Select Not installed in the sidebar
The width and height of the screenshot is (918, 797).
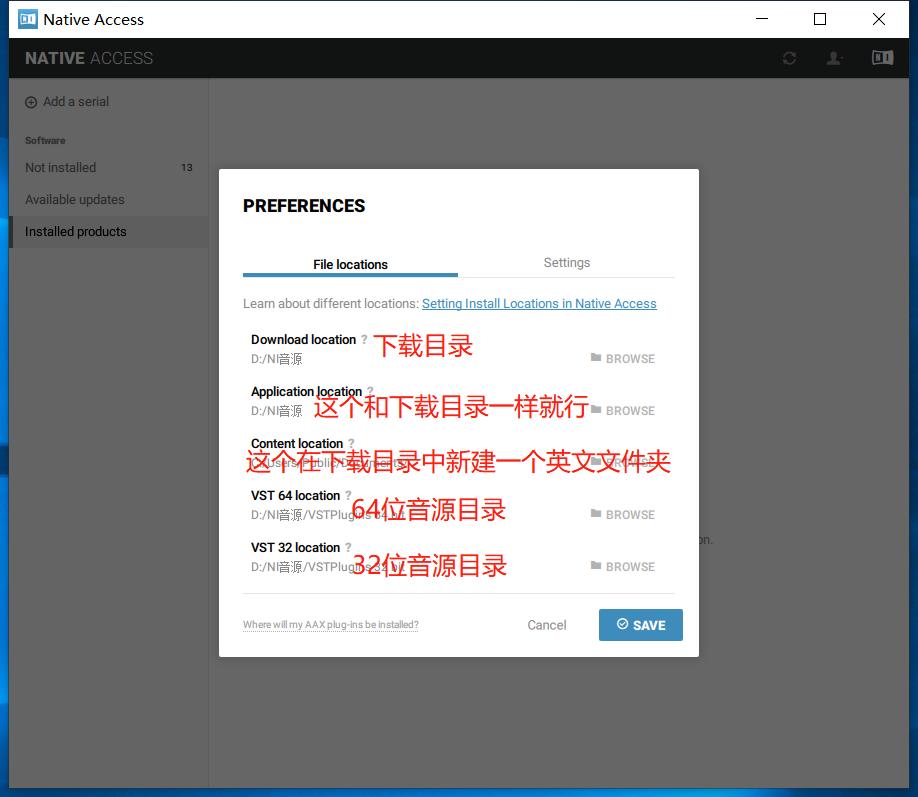point(60,167)
